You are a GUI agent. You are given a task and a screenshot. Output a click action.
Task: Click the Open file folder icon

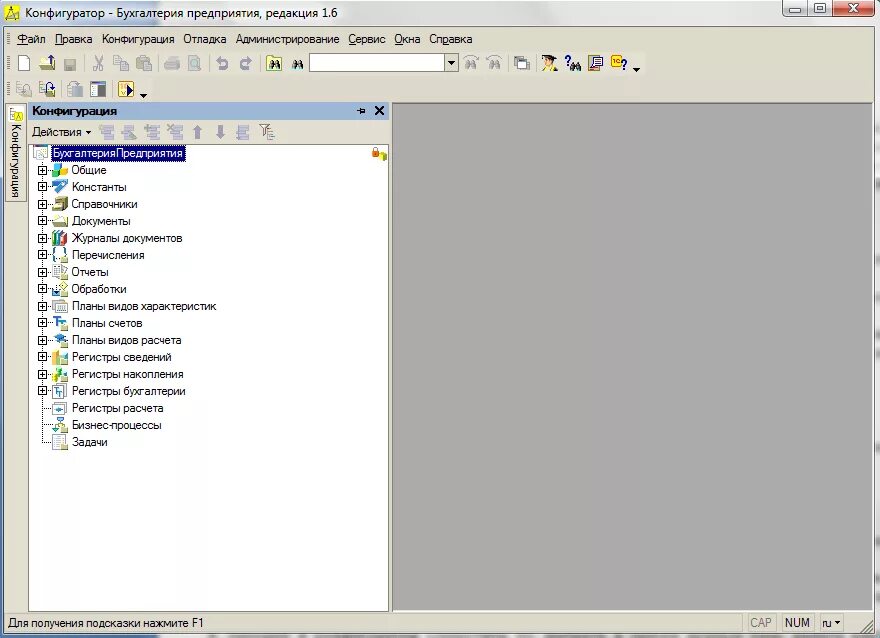click(x=47, y=63)
